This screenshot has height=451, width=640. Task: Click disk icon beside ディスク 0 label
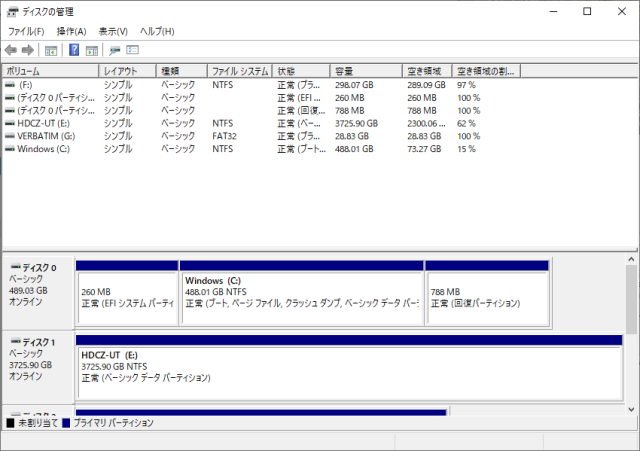click(x=16, y=267)
